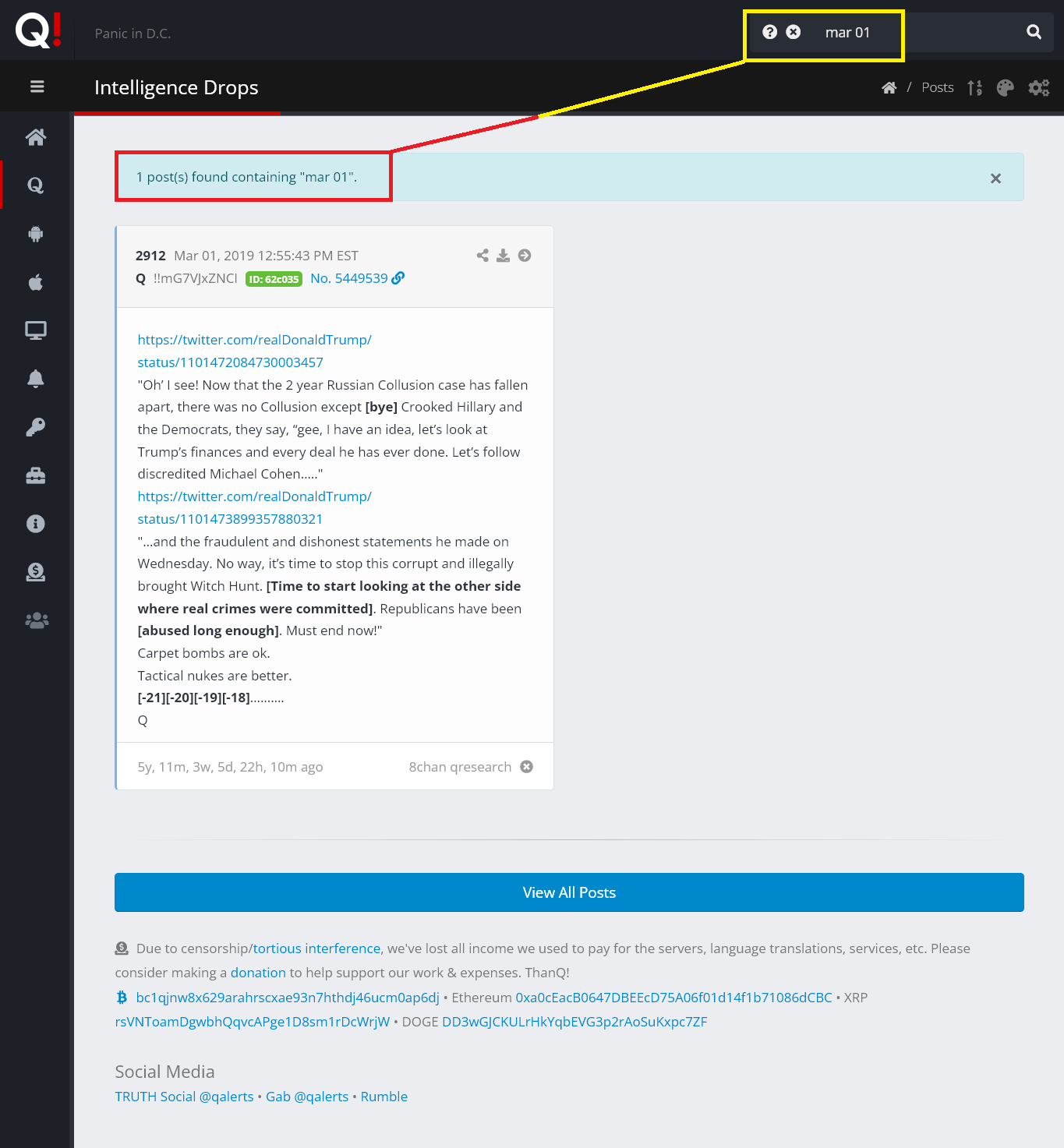The width and height of the screenshot is (1064, 1148).
Task: Open the Q posts sidebar item
Action: pyautogui.click(x=36, y=185)
